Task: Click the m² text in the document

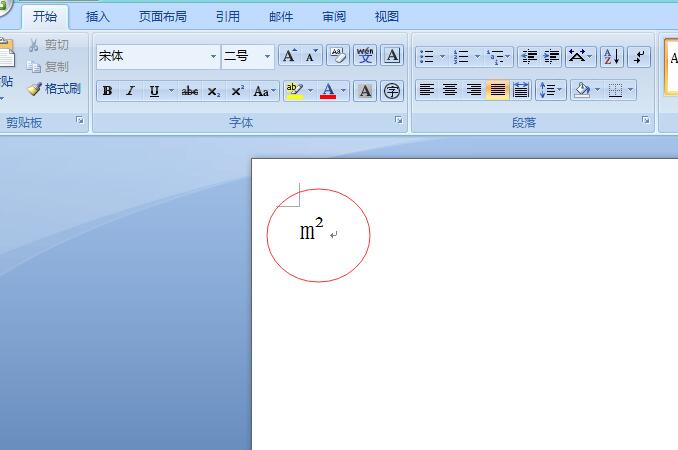Action: click(x=311, y=229)
